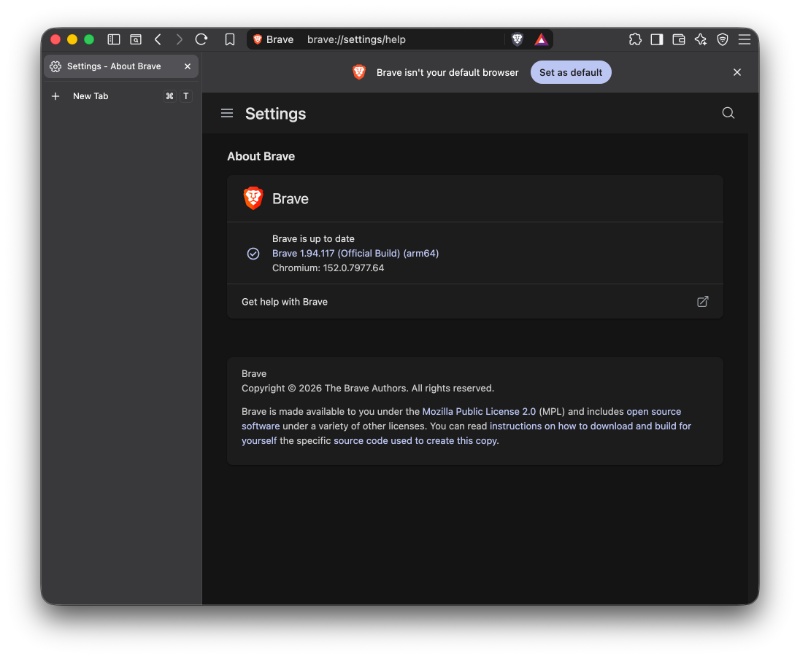Minimize the window with the yellow button

(x=72, y=39)
